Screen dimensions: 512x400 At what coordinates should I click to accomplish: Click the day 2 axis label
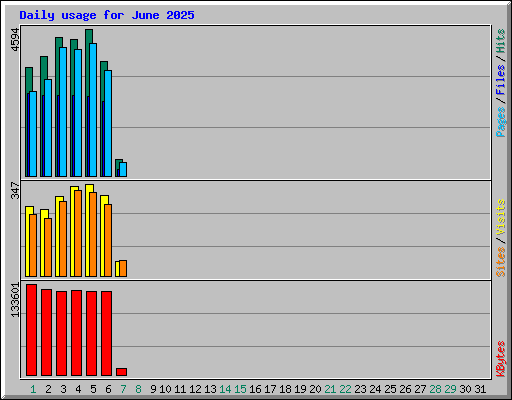point(48,389)
